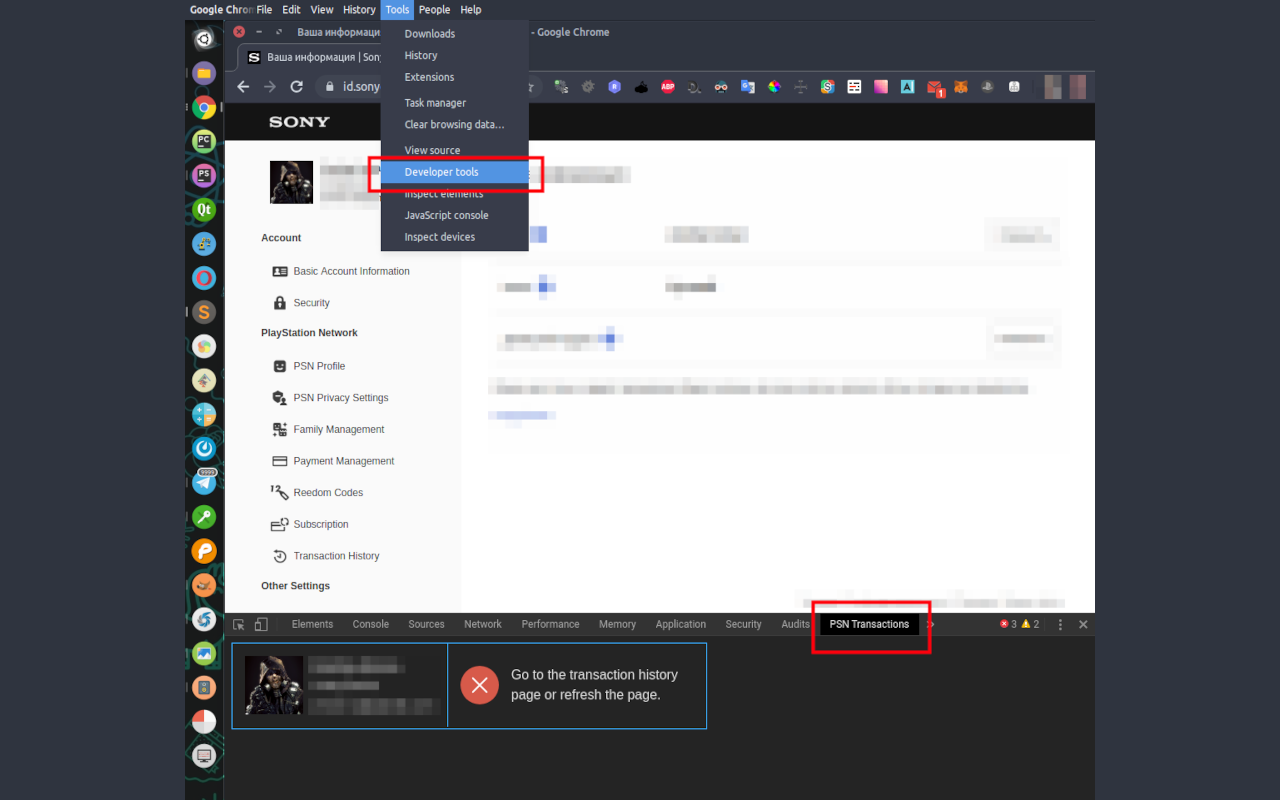Toggle the device toolbar in DevTools
The width and height of the screenshot is (1280, 800).
[261, 624]
